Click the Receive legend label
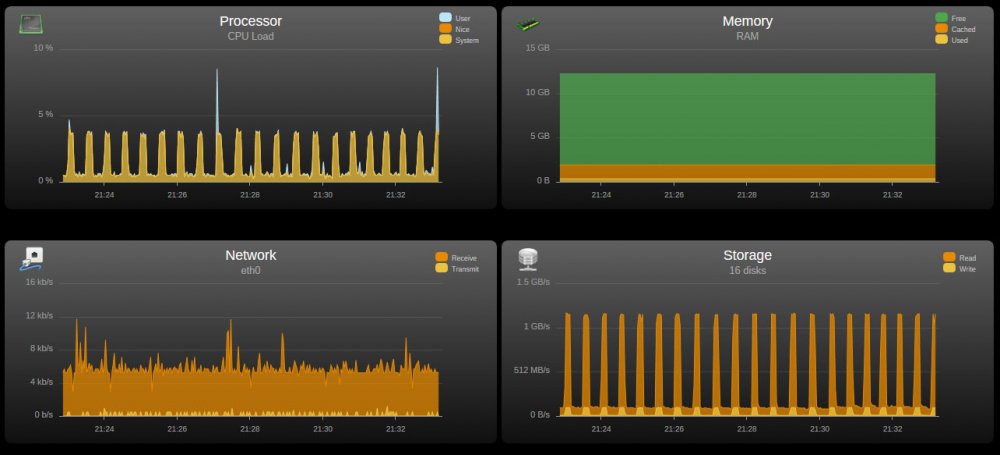 click(x=464, y=258)
